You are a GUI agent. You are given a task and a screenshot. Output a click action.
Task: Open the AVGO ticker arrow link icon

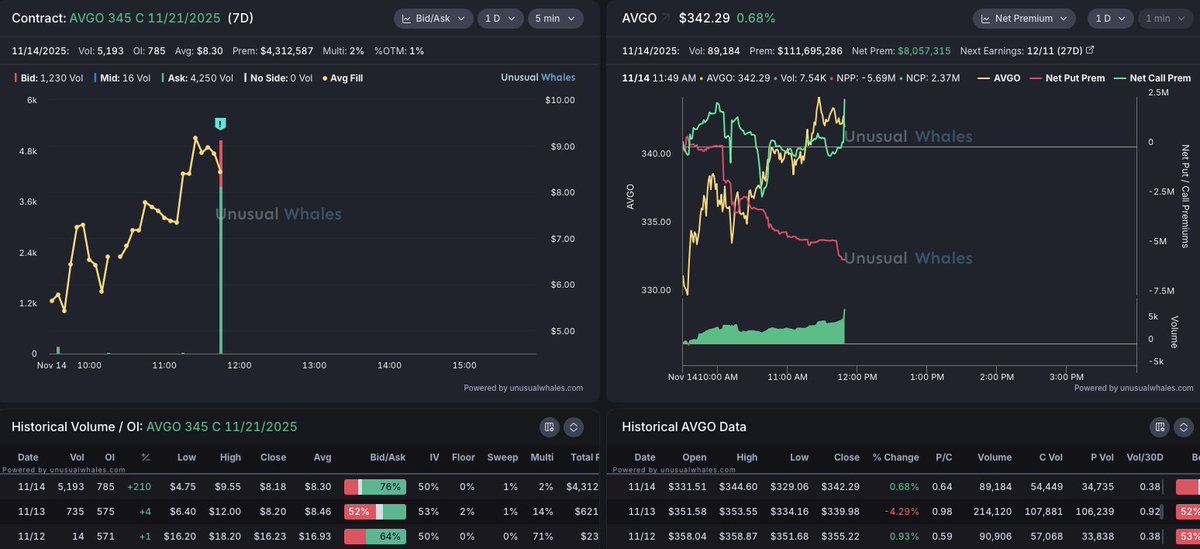665,18
